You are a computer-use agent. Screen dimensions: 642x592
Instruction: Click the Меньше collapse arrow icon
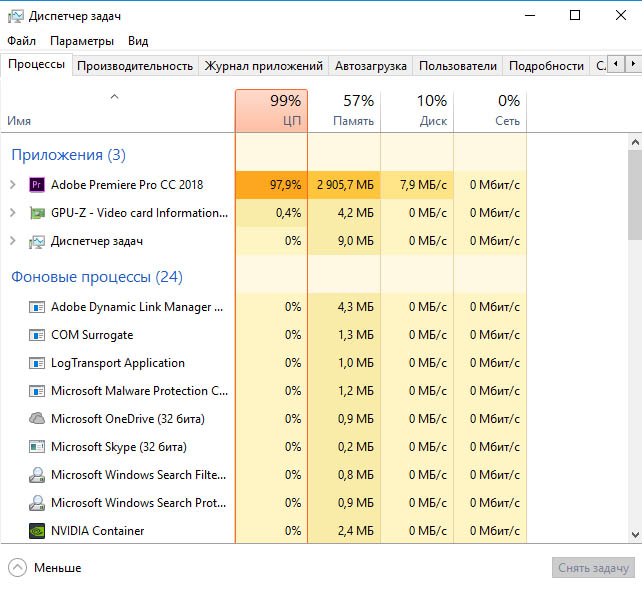point(17,568)
